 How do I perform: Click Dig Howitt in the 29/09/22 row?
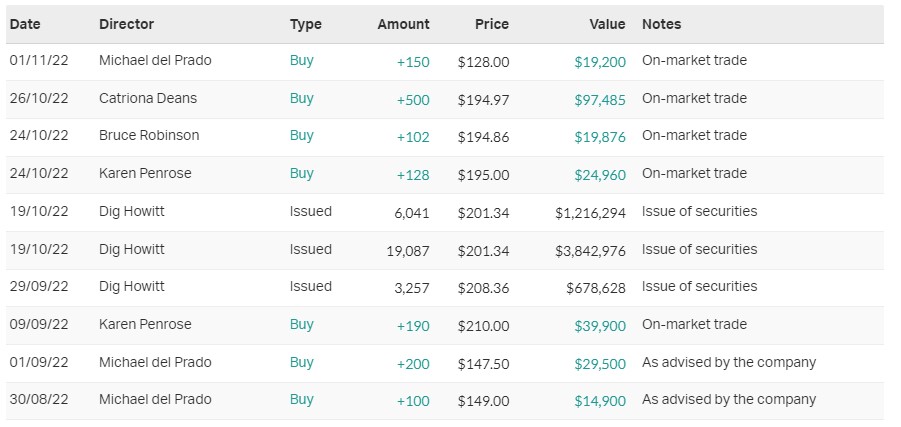[x=132, y=286]
